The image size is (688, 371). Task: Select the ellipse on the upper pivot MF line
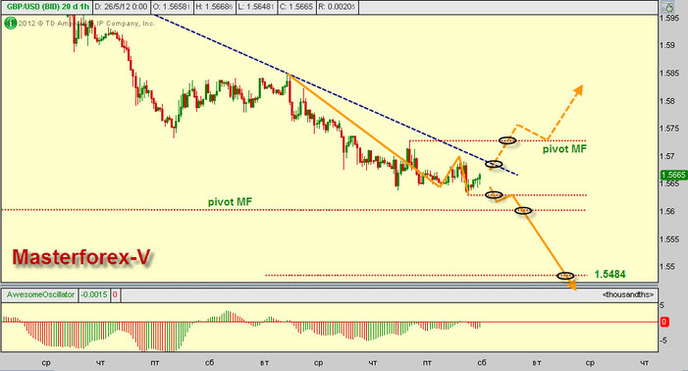507,141
